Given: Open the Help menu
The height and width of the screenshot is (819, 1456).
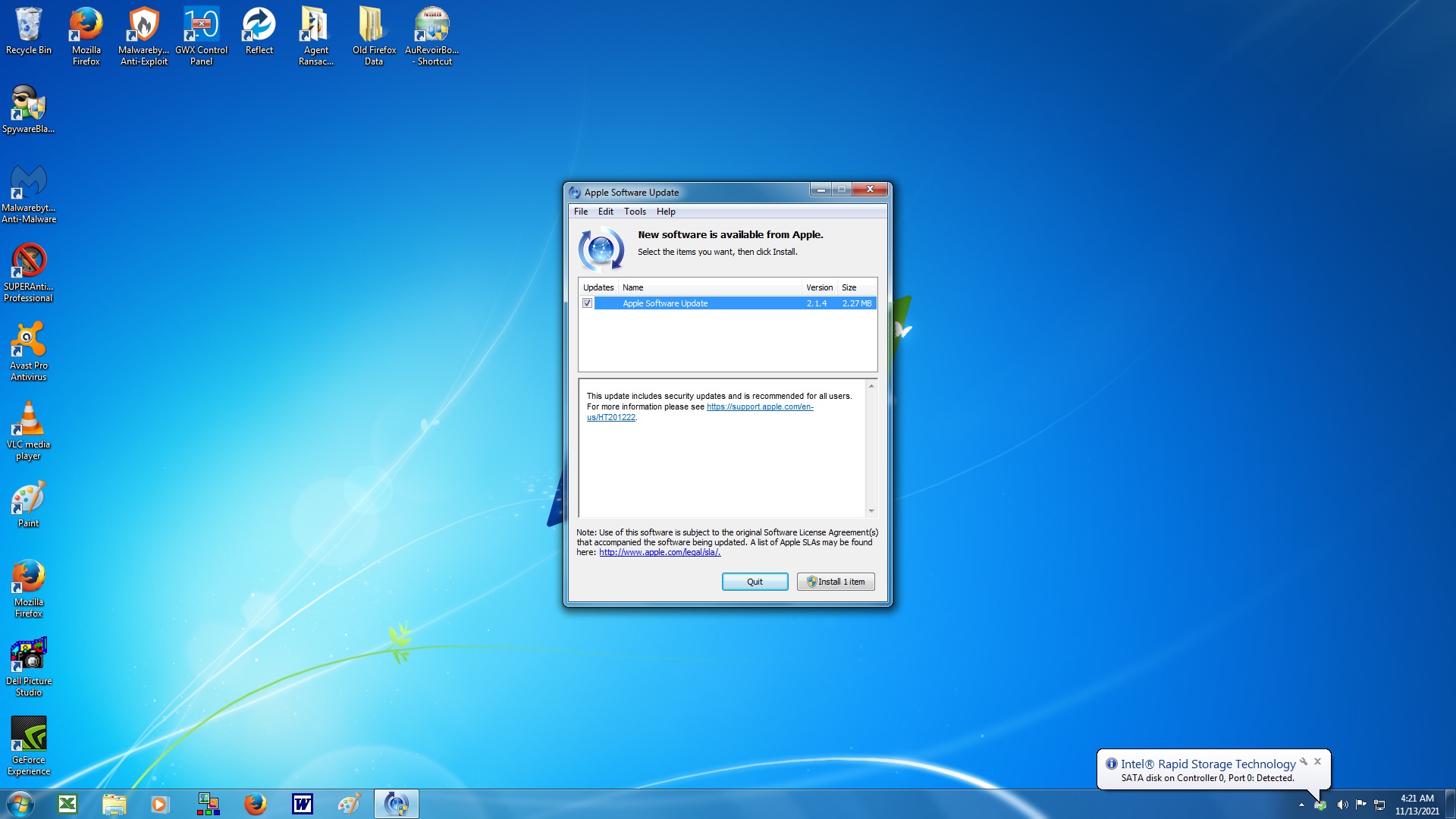Looking at the screenshot, I should pyautogui.click(x=666, y=212).
